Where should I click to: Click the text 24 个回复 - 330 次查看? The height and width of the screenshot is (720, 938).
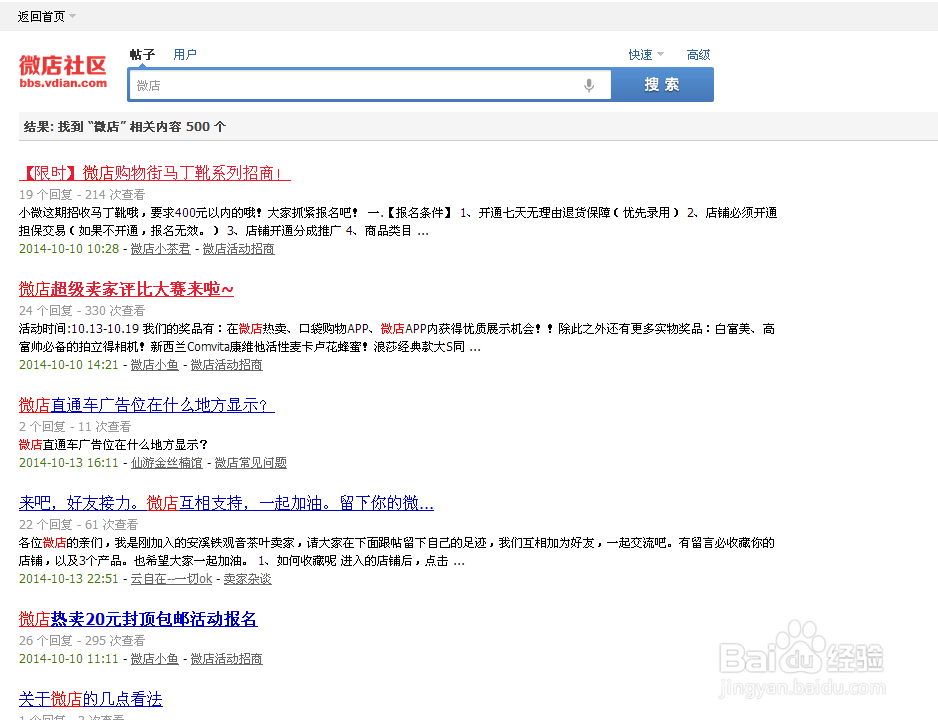pyautogui.click(x=82, y=311)
